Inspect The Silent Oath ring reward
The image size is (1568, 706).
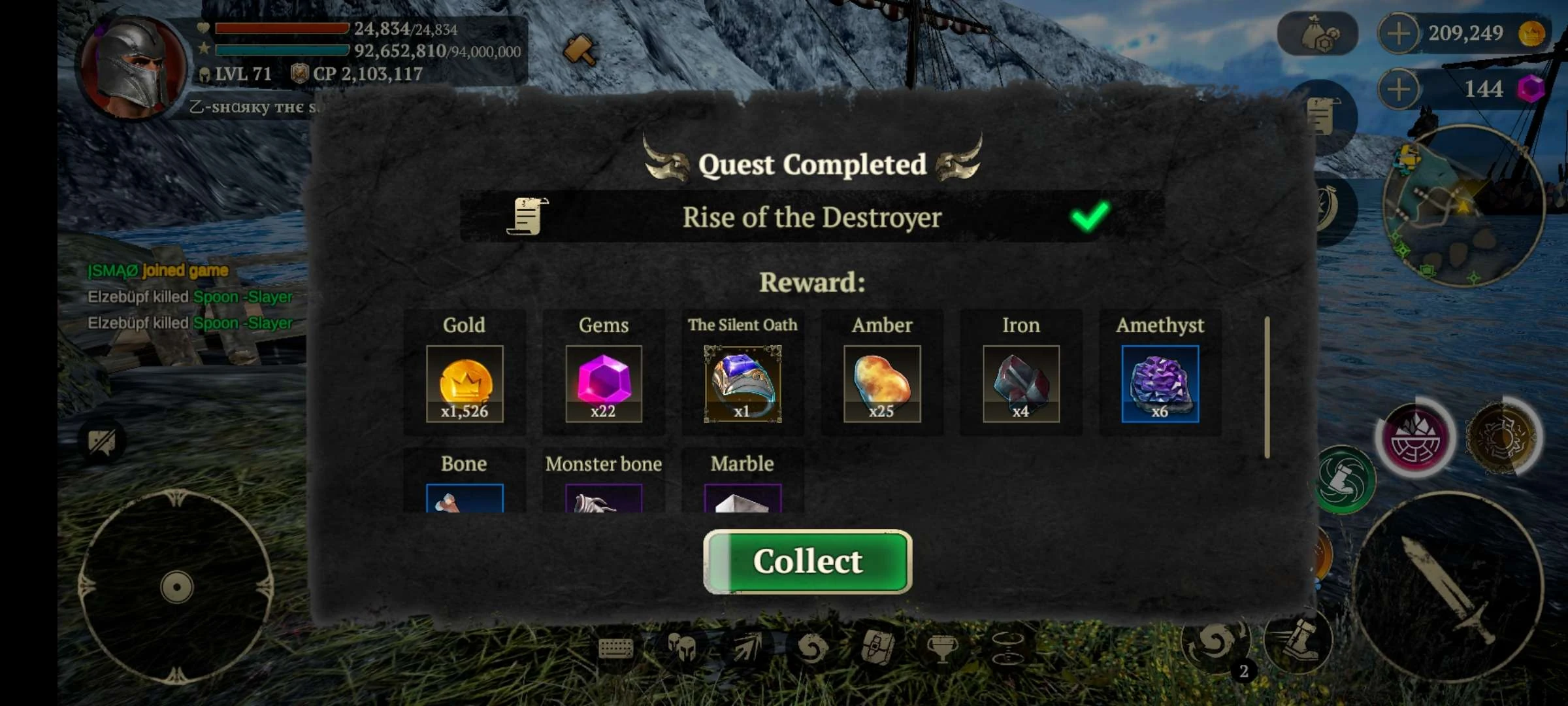tap(743, 384)
